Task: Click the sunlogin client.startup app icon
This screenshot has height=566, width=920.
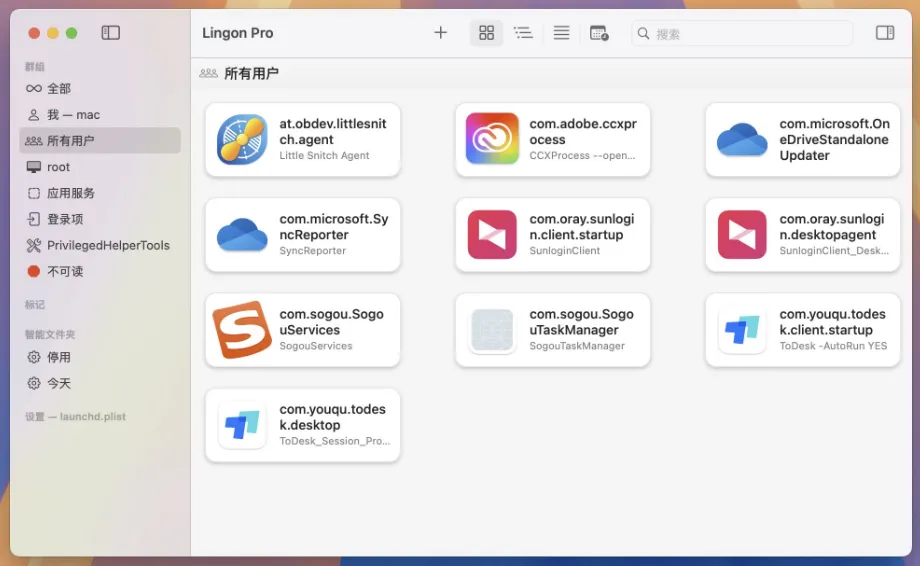Action: click(492, 235)
